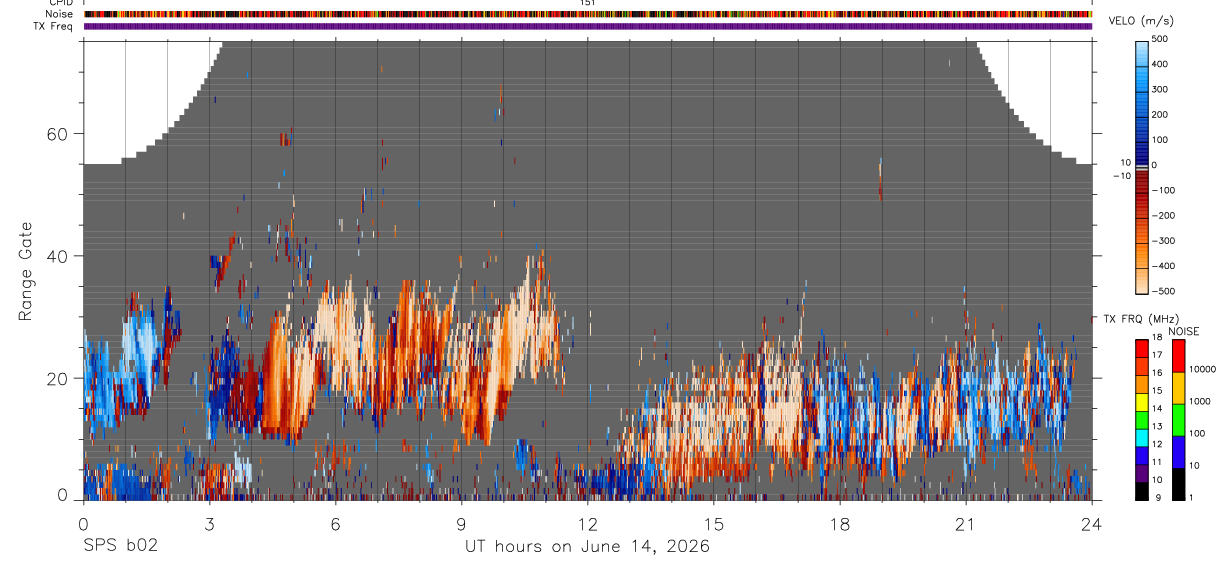Click the Range Gate axis title
Image resolution: width=1228 pixels, height=567 pixels.
point(25,272)
